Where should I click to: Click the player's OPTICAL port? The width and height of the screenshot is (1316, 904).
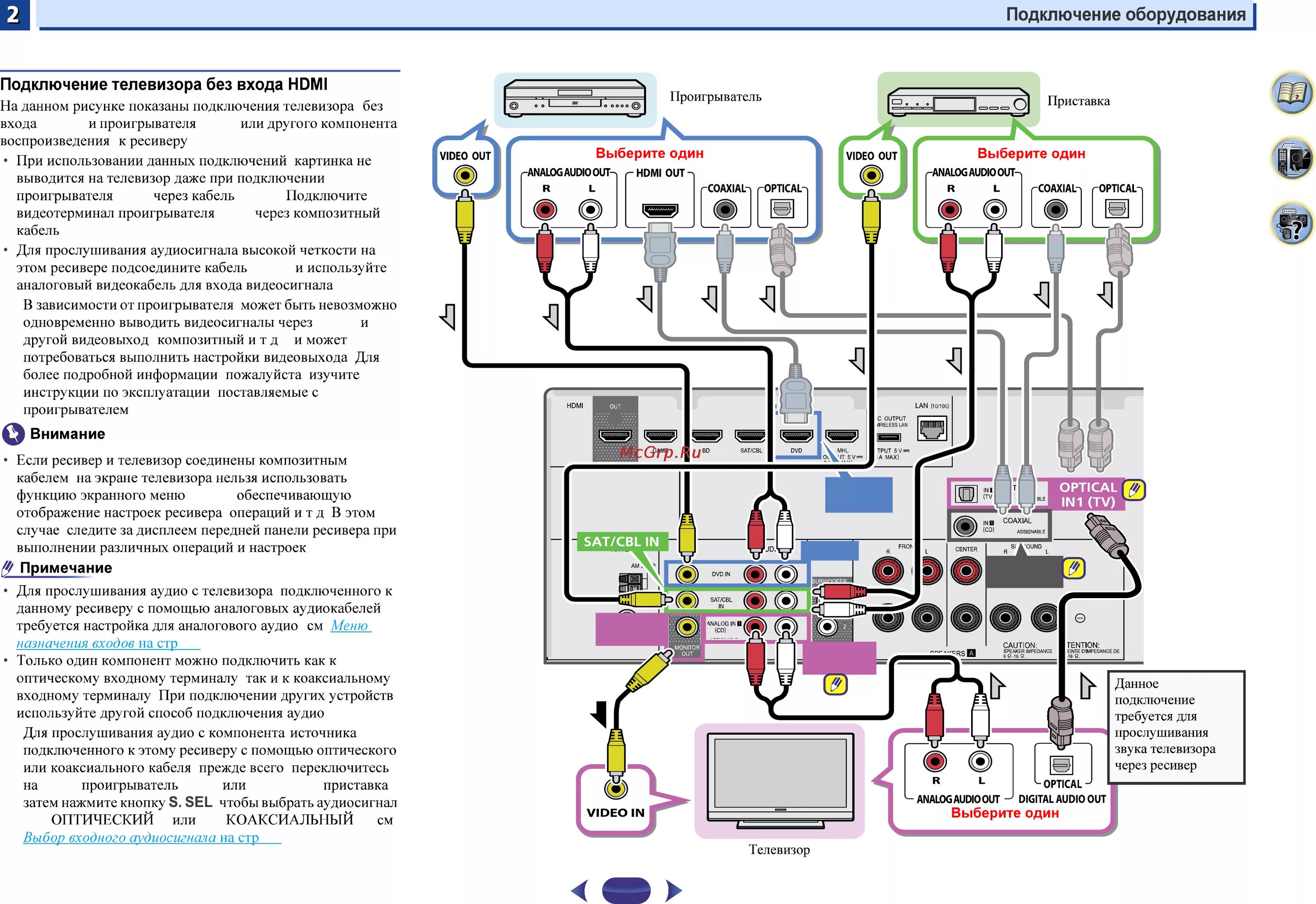(782, 210)
